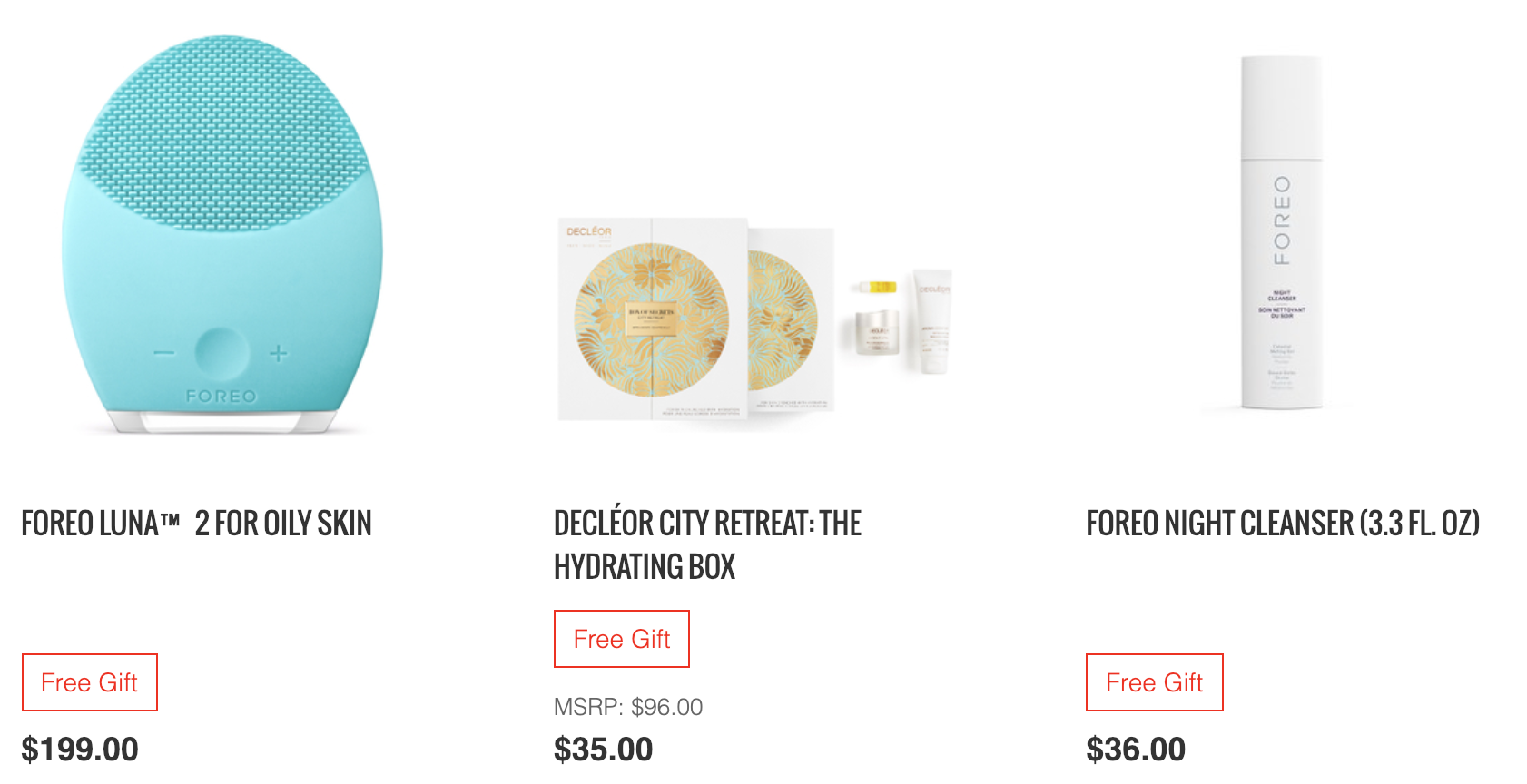Image resolution: width=1527 pixels, height=784 pixels.
Task: Click the $199.00 price
Action: (x=80, y=750)
